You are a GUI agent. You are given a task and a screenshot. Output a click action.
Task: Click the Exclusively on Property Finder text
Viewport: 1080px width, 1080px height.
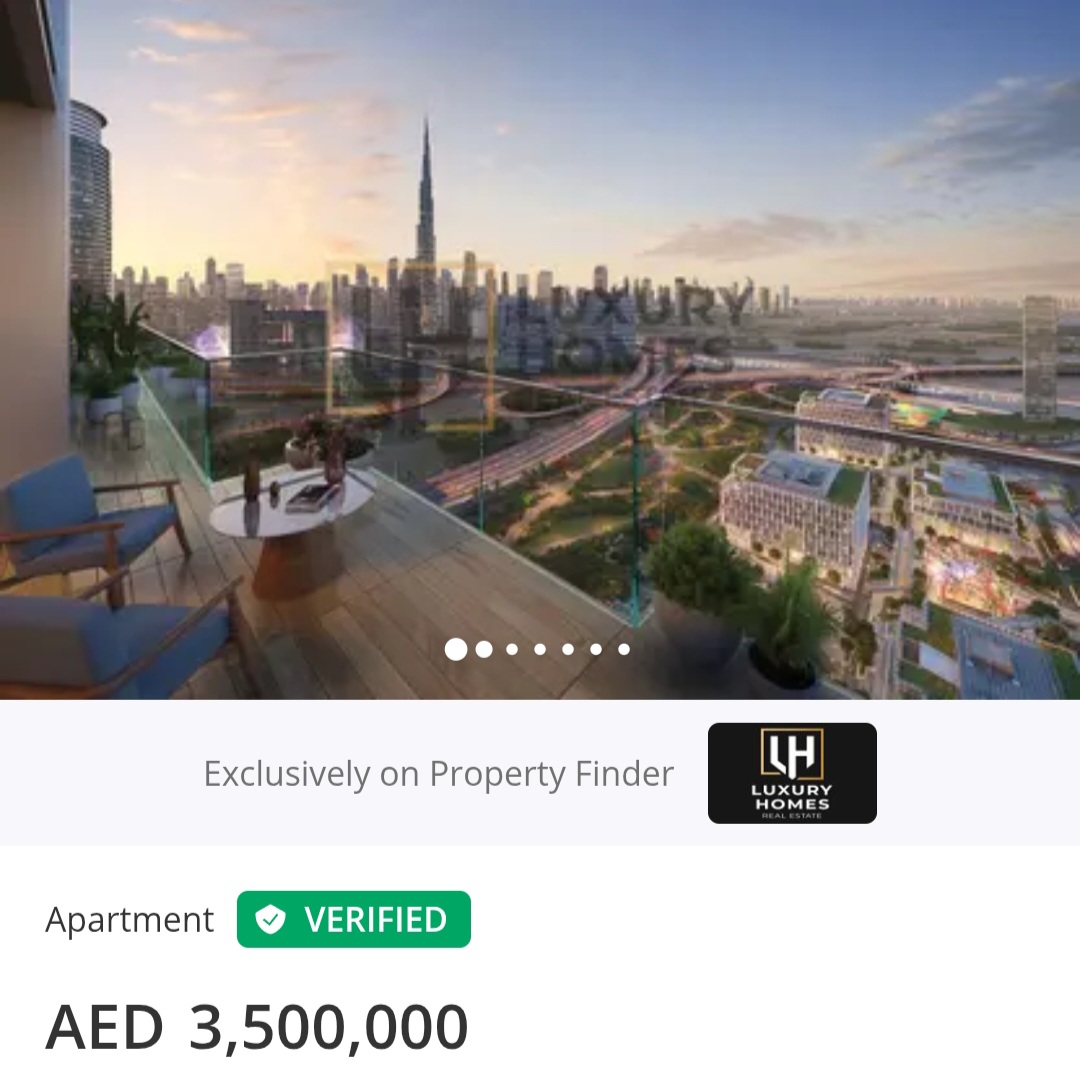pos(438,773)
